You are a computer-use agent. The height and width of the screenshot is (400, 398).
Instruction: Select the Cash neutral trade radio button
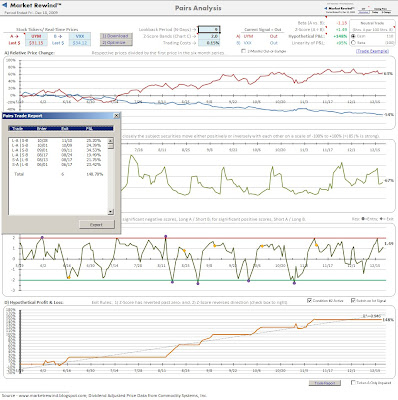[353, 36]
